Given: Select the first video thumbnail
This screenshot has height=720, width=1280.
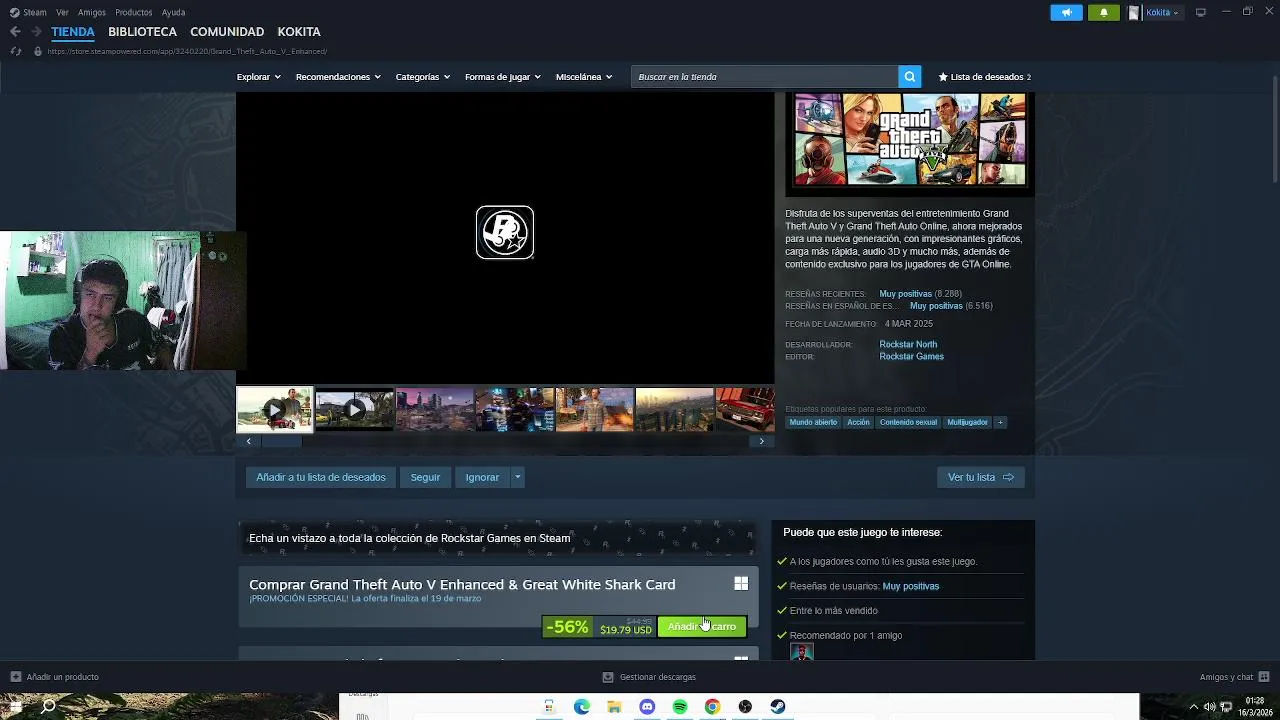Looking at the screenshot, I should tap(274, 410).
